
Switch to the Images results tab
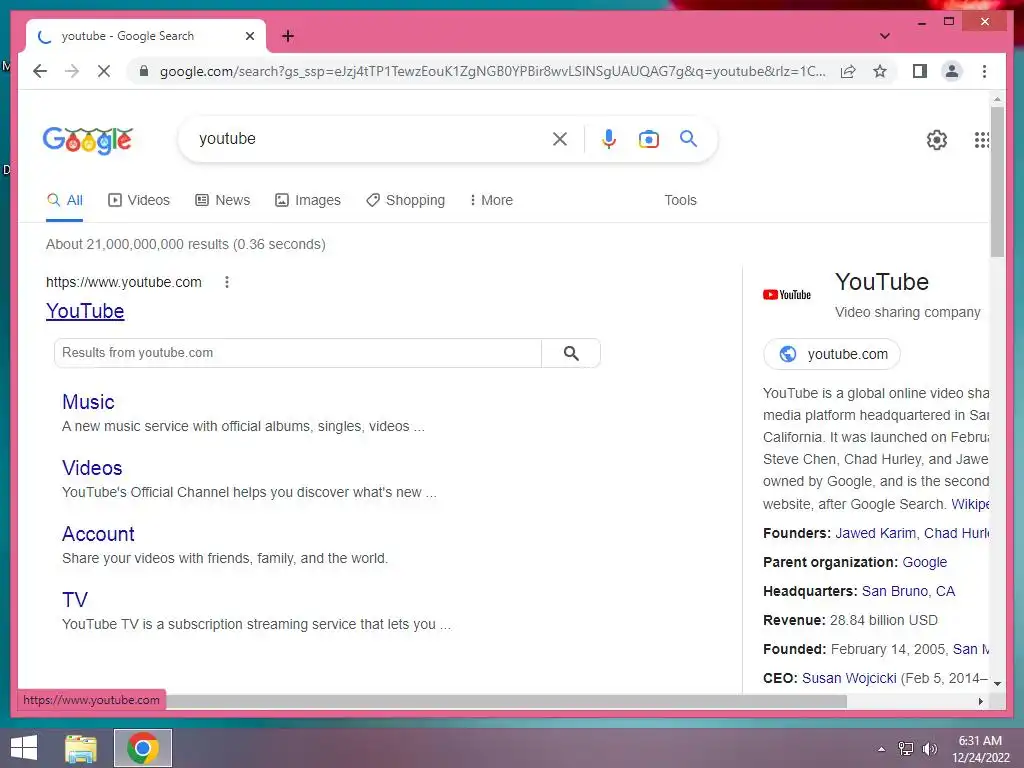(308, 200)
